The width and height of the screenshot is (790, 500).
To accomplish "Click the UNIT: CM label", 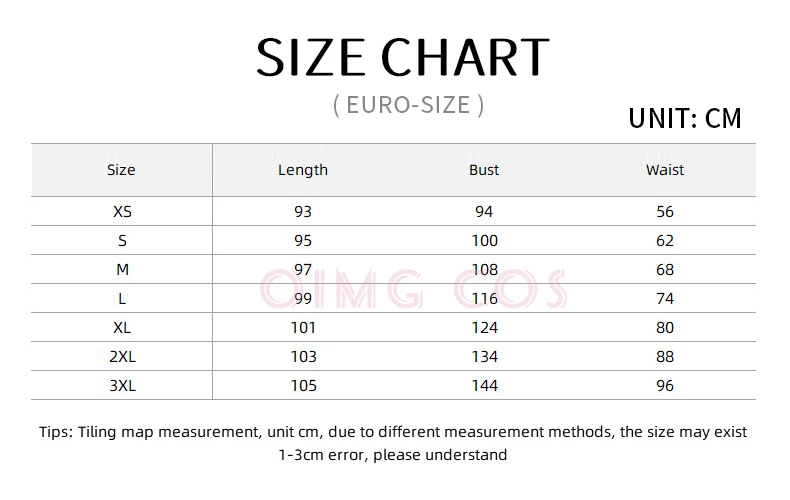I will tap(685, 118).
